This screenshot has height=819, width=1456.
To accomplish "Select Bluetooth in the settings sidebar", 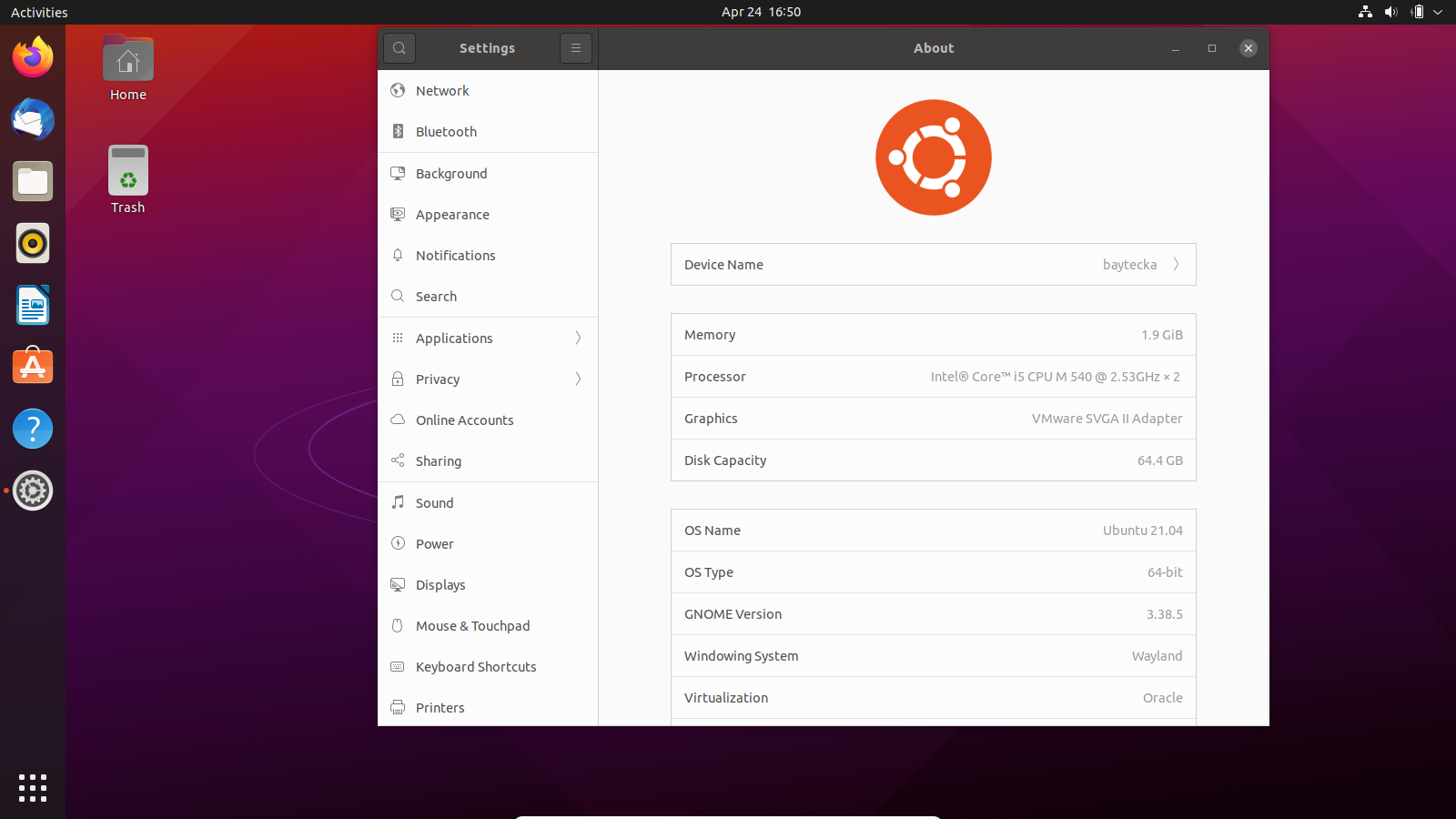I will click(488, 132).
